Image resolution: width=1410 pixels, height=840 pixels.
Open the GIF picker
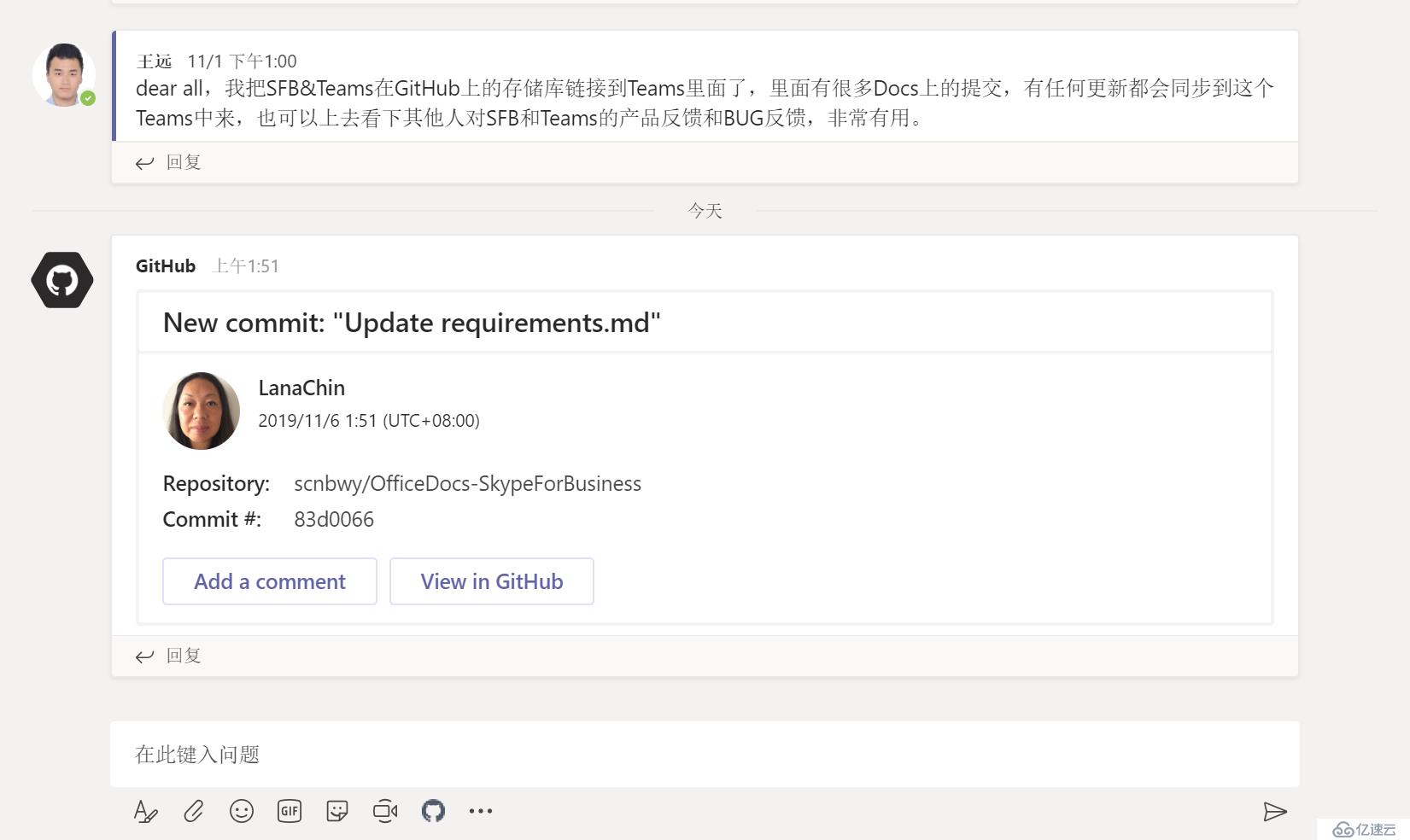click(290, 811)
